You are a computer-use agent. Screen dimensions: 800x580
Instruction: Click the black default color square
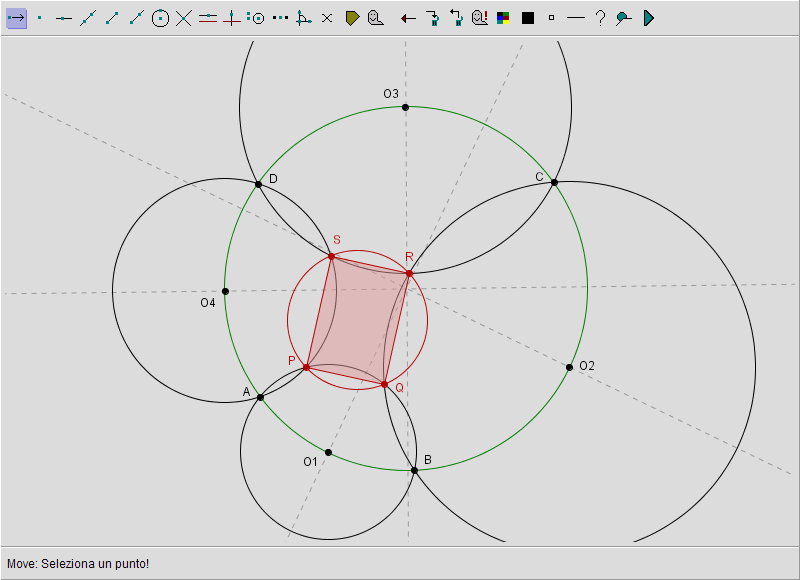coord(528,18)
